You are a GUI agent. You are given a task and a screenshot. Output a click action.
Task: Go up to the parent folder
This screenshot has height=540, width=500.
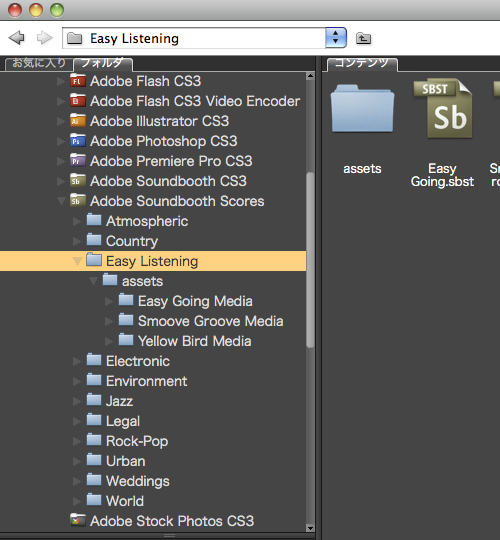(363, 38)
